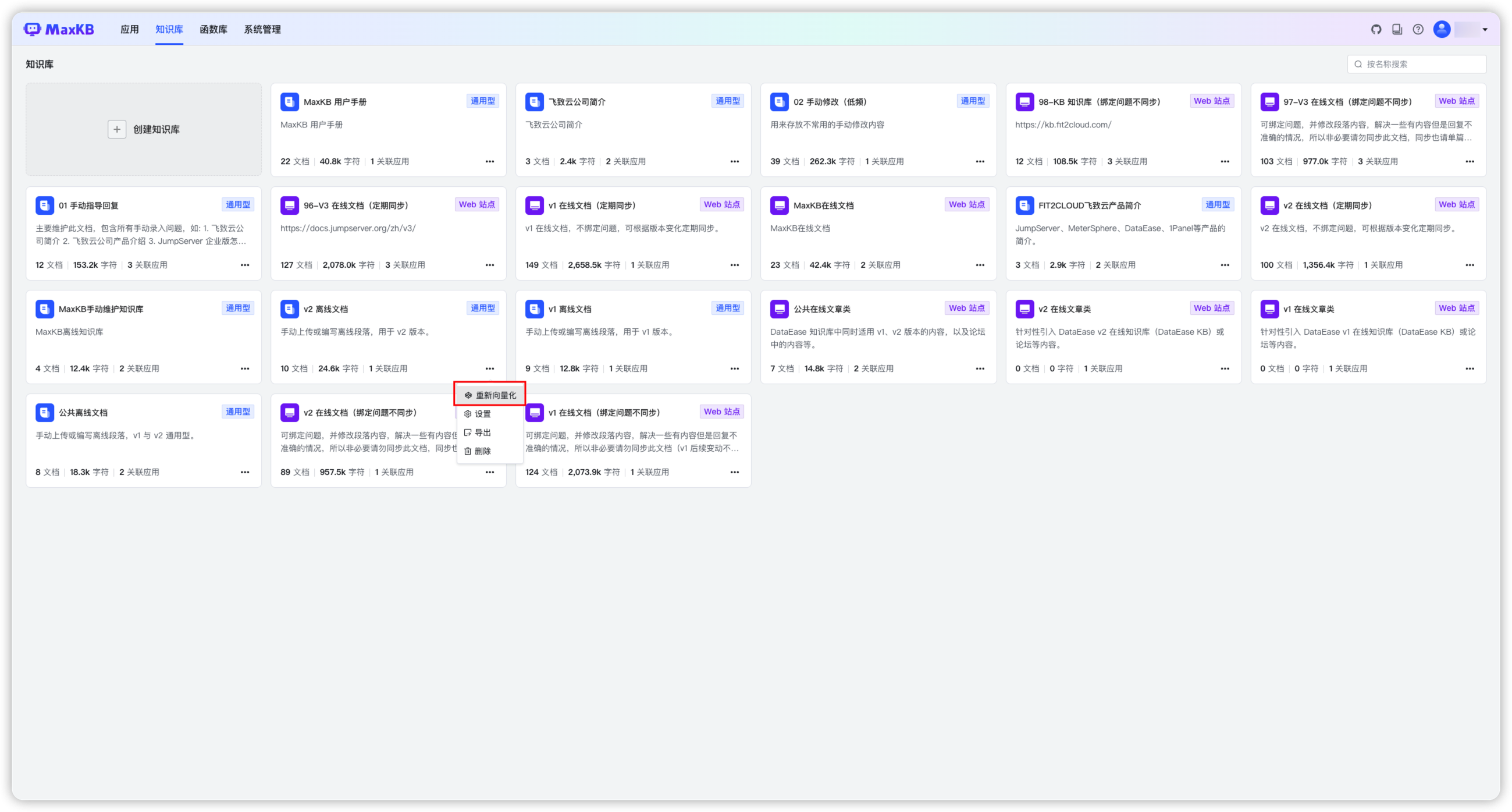Click the MaxKB logo

pos(59,29)
